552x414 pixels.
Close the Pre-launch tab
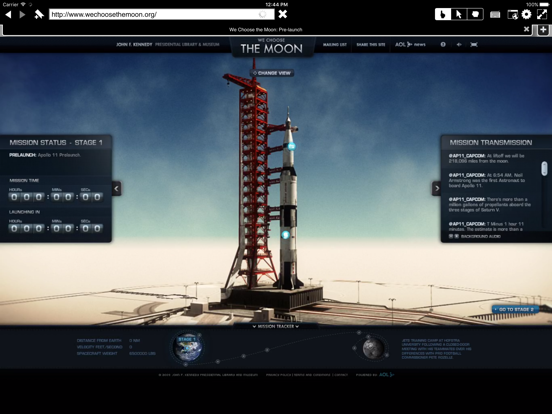coord(526,29)
